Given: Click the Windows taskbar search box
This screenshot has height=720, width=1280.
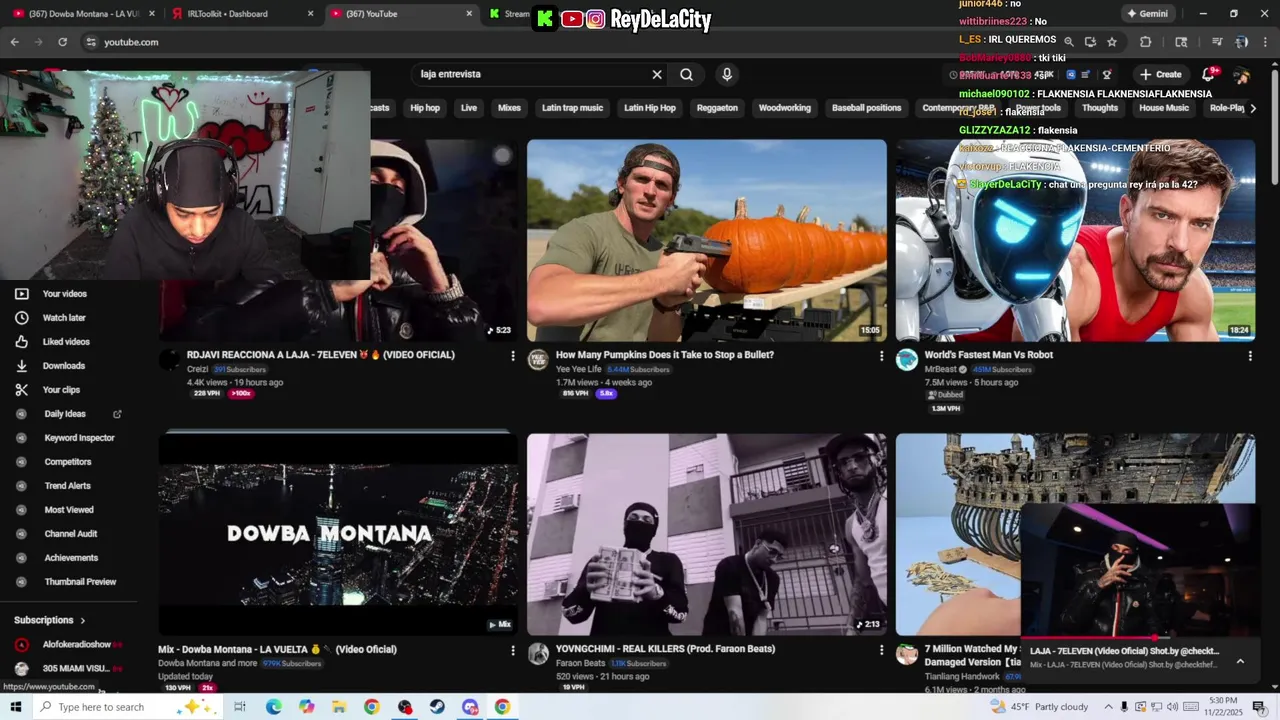Looking at the screenshot, I should [127, 707].
